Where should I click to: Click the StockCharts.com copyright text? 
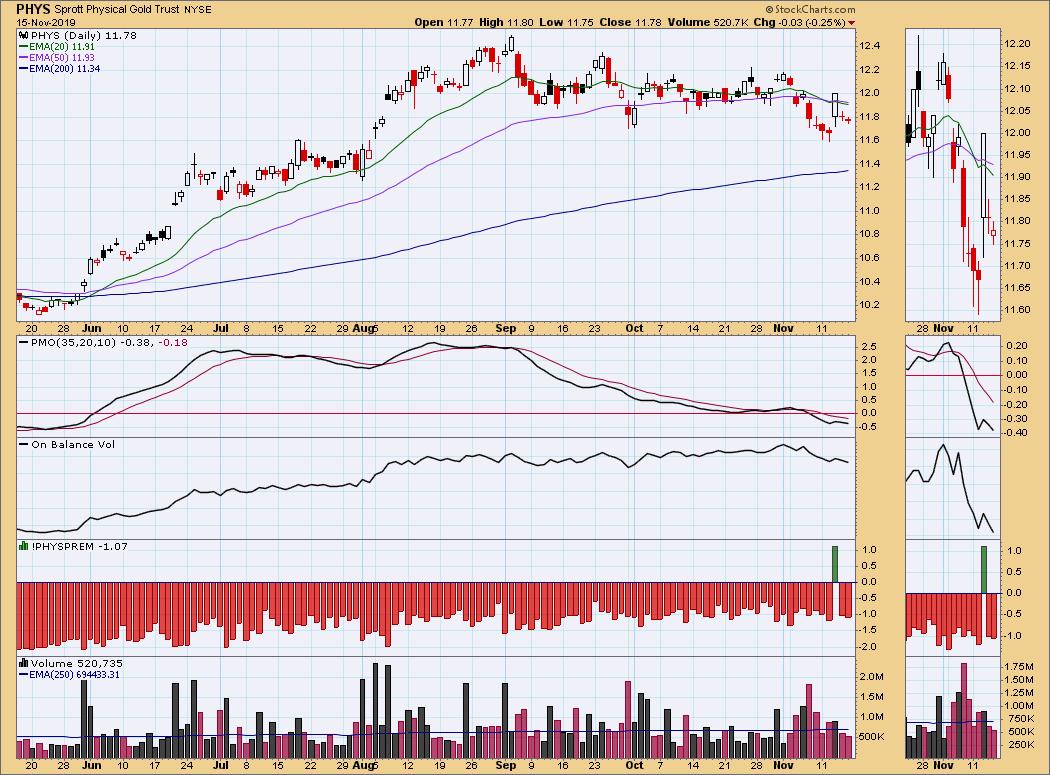(810, 9)
